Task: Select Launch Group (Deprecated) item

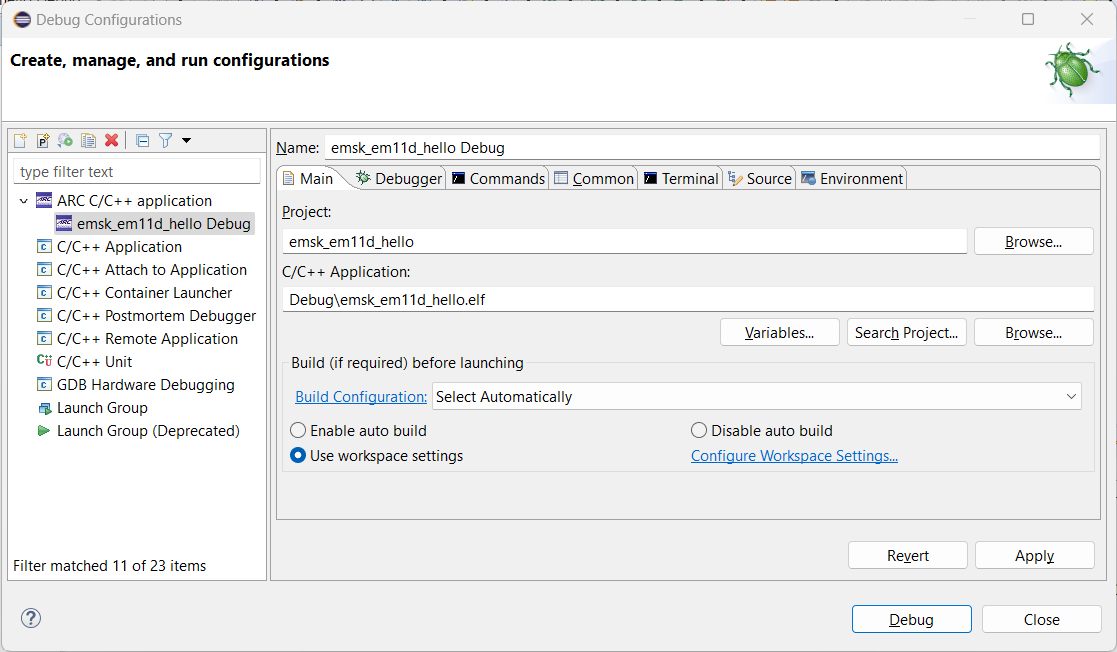Action: pos(138,430)
